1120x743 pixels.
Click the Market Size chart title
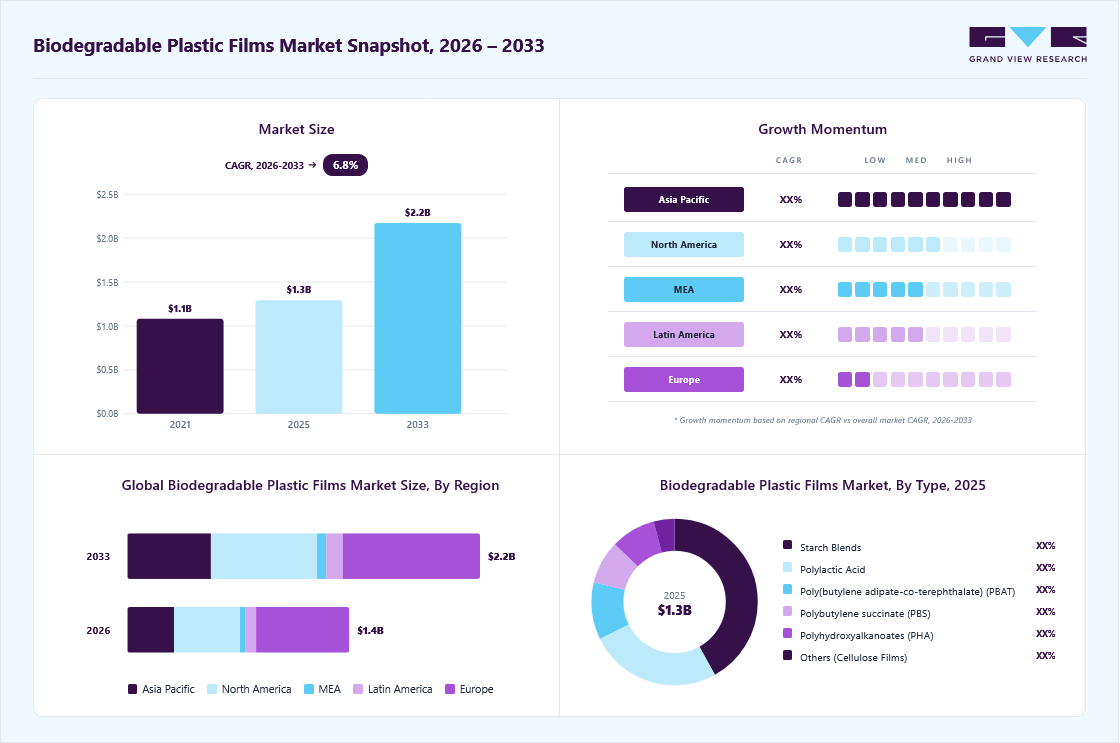click(x=296, y=129)
